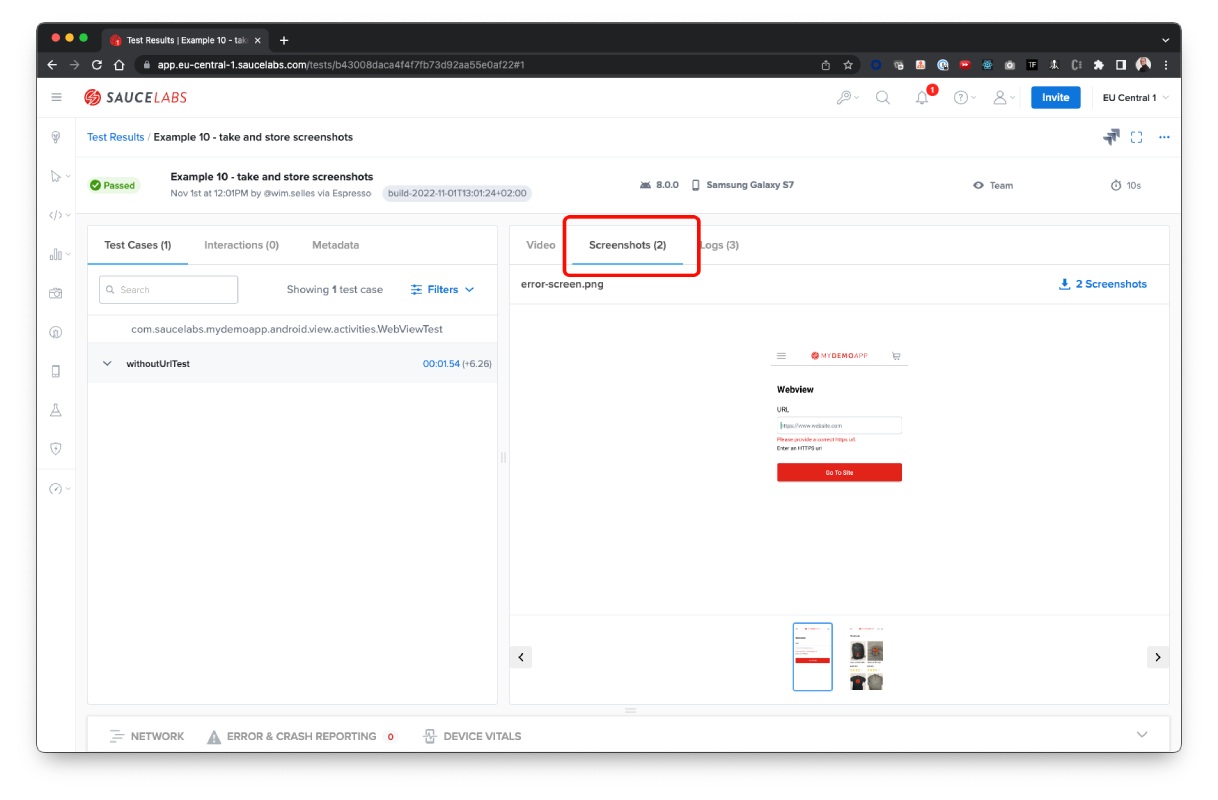The height and width of the screenshot is (800, 1218).
Task: Click the flask sidebar icon
Action: (x=56, y=410)
